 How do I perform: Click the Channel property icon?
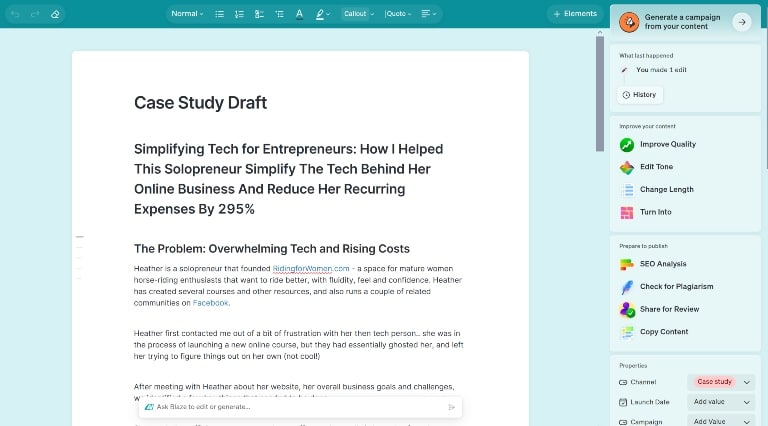623,382
